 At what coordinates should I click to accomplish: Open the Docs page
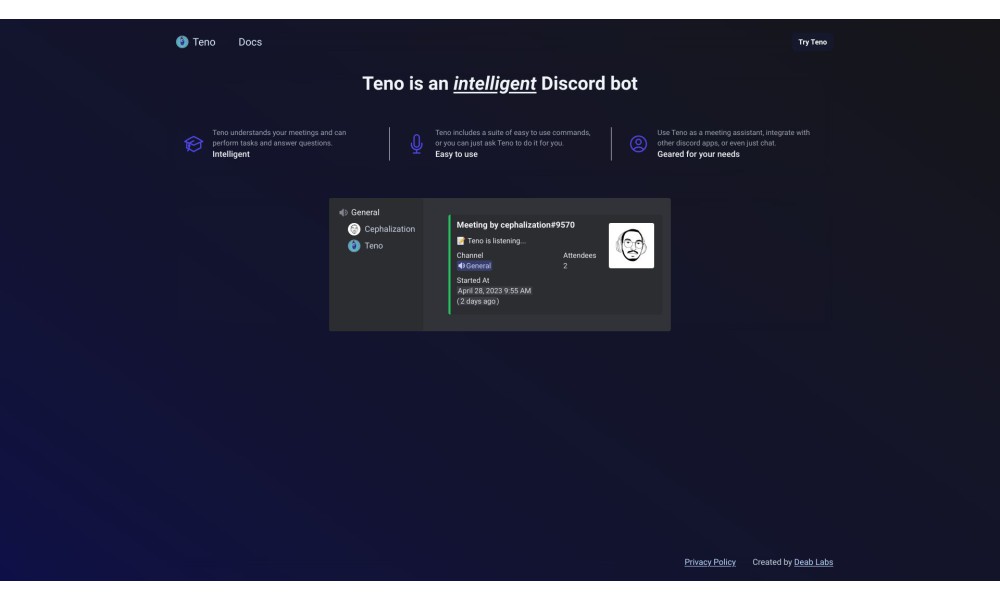point(250,42)
